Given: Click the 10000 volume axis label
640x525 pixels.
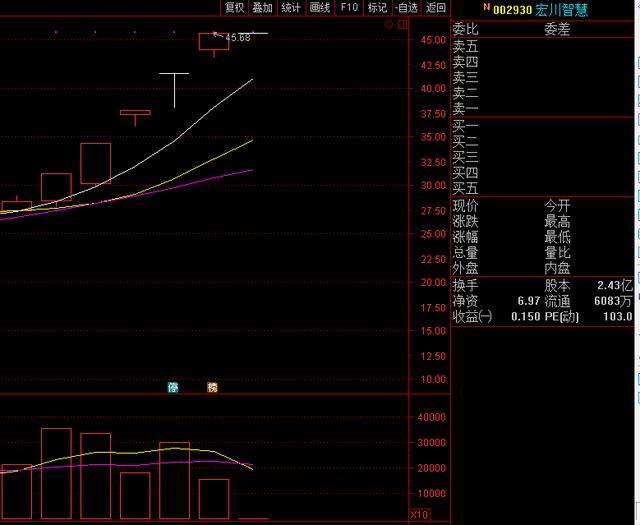Looking at the screenshot, I should (431, 493).
